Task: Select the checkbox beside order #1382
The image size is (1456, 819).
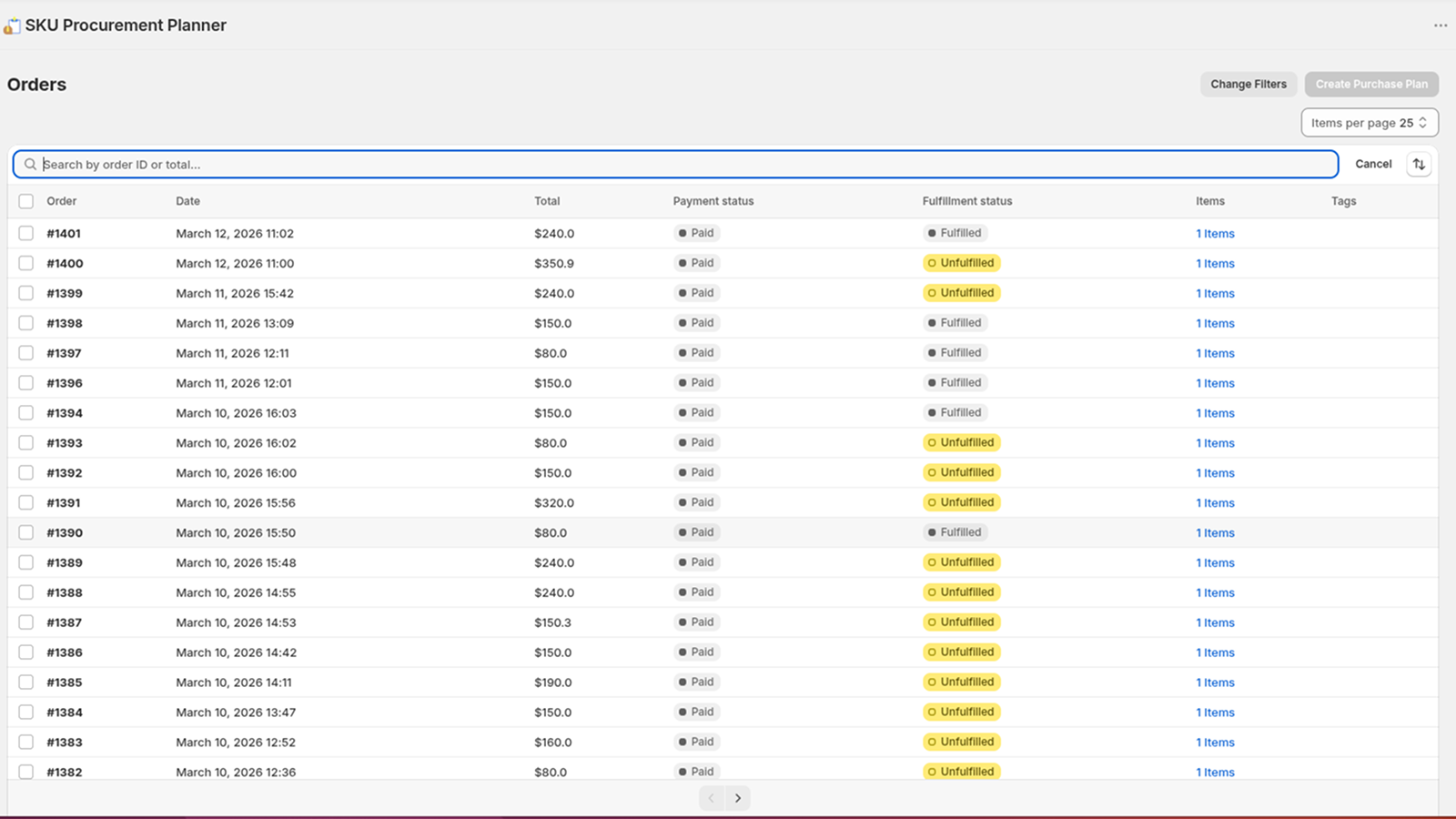Action: coord(25,772)
